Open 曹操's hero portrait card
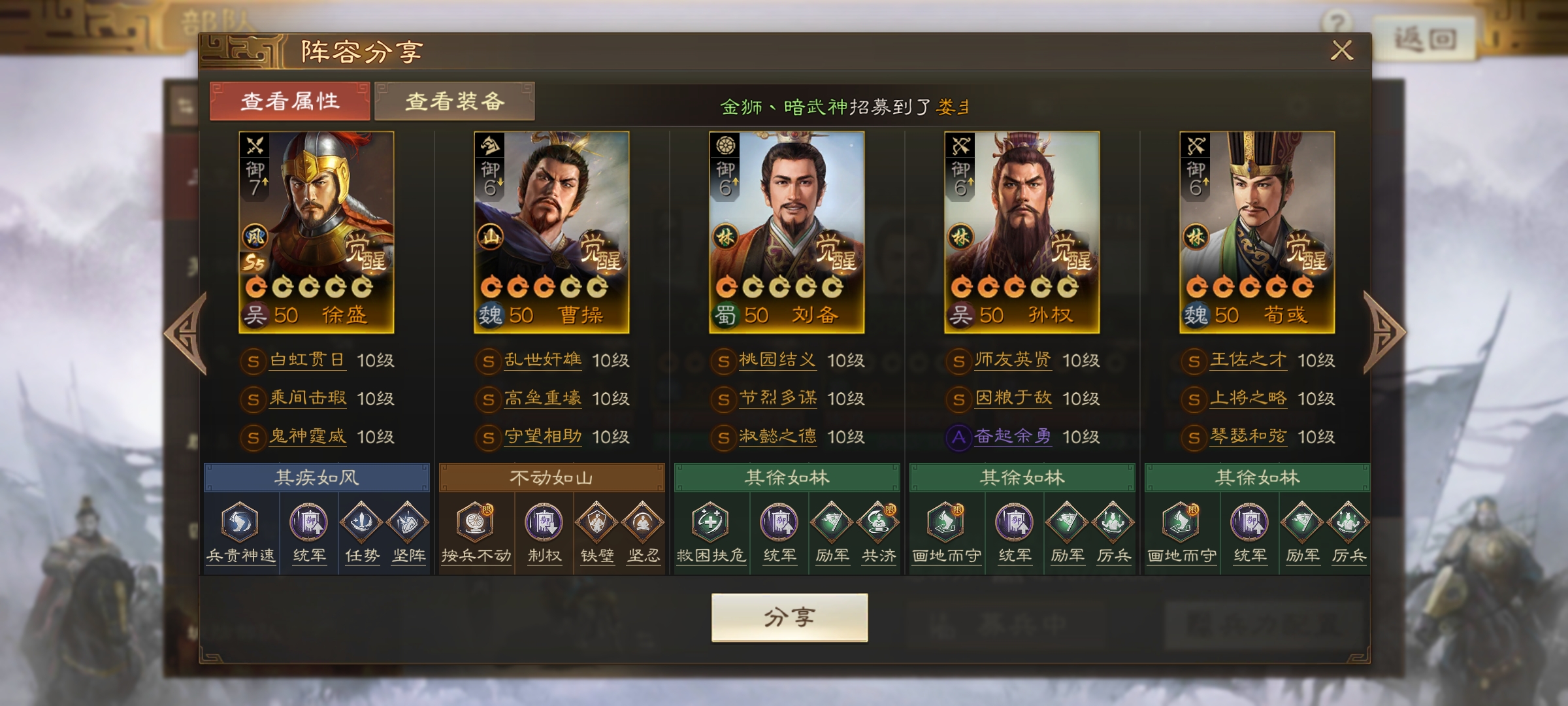Image resolution: width=1568 pixels, height=706 pixels. (551, 232)
